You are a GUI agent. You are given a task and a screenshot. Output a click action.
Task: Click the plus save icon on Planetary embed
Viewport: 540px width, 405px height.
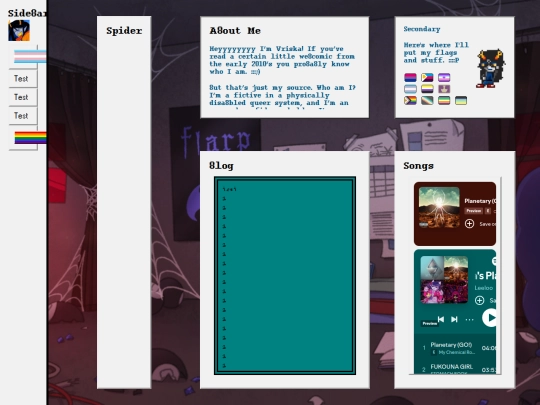pos(469,224)
